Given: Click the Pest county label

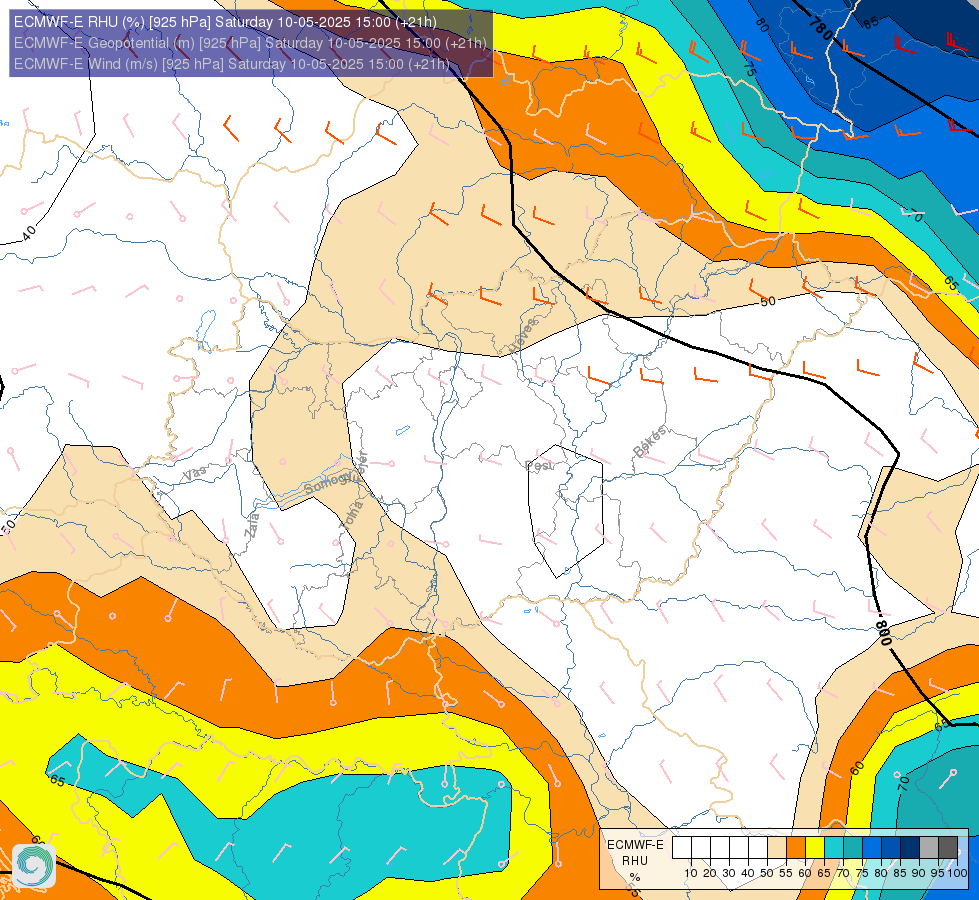Looking at the screenshot, I should [x=539, y=466].
